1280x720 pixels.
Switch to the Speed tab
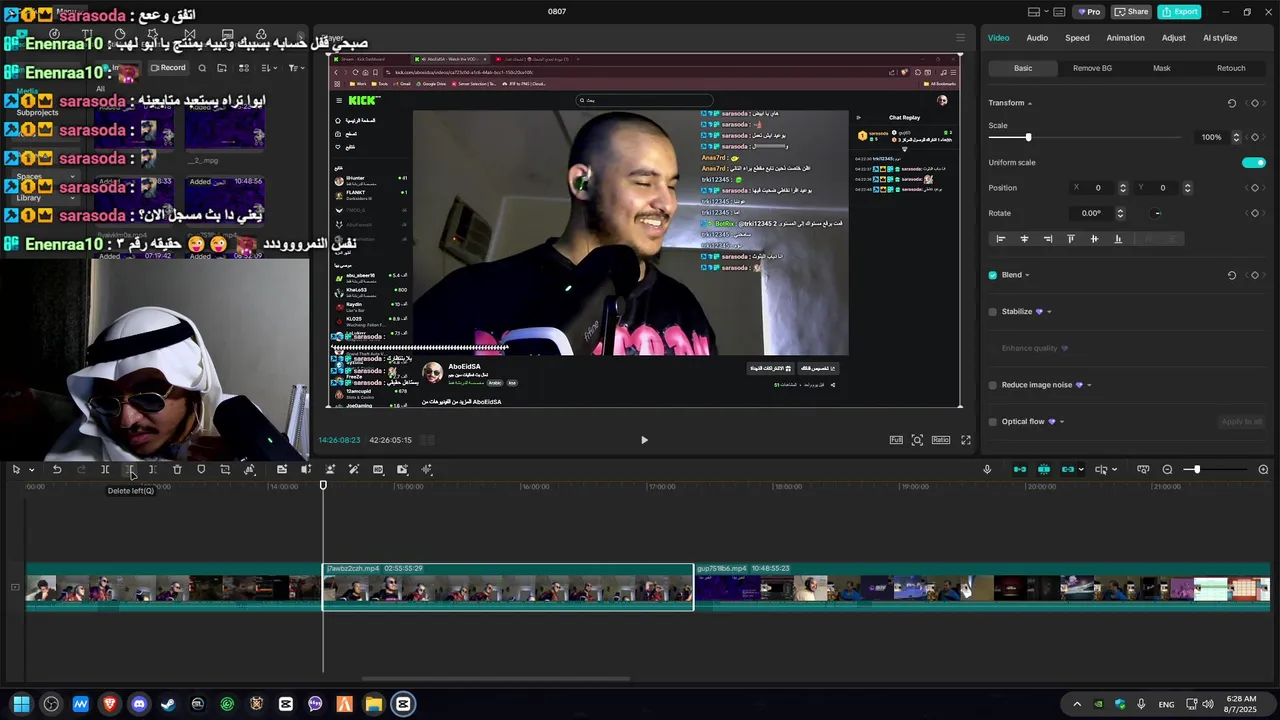point(1077,38)
